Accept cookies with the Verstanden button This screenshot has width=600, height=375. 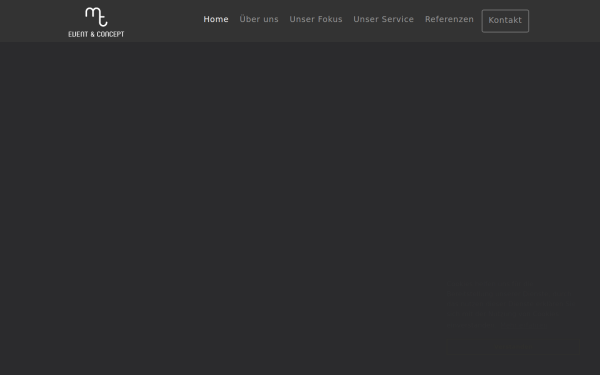tap(513, 347)
